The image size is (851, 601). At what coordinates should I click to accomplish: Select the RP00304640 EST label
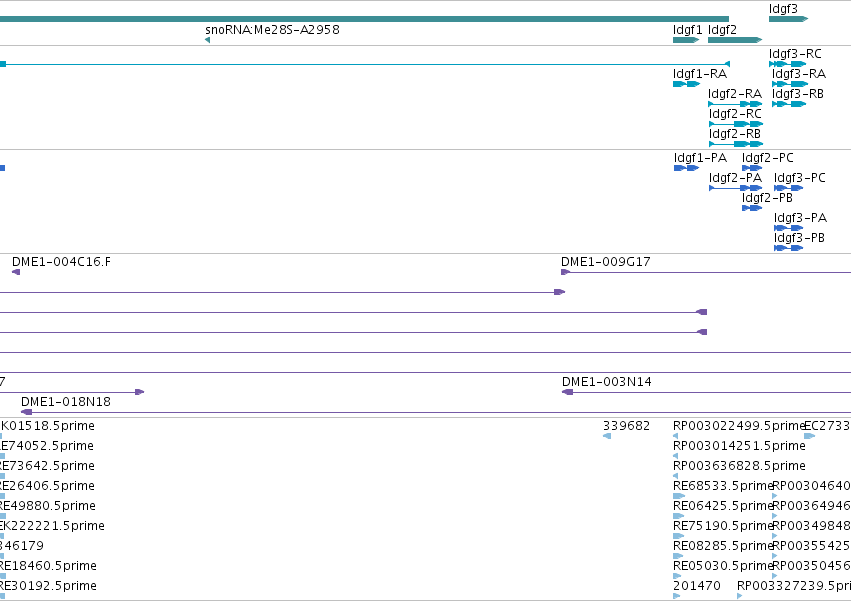tap(811, 486)
